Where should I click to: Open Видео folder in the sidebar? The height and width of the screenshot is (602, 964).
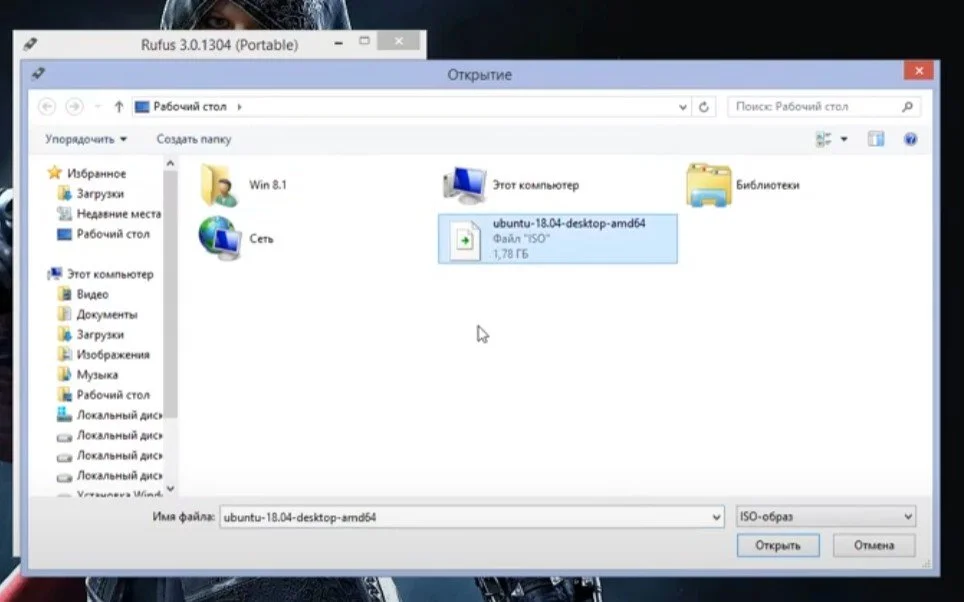[x=92, y=294]
